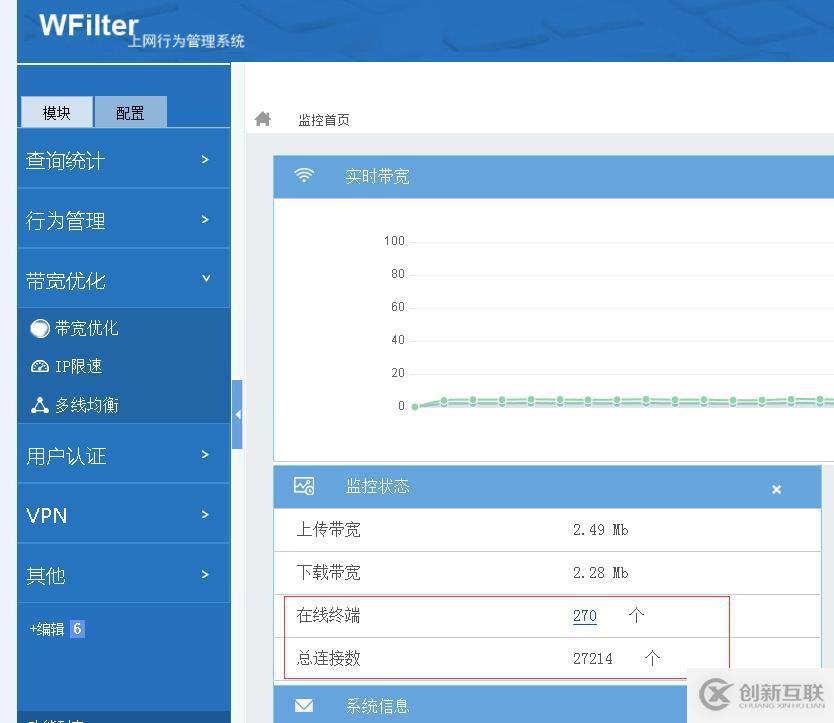Expand the 行为管理 menu section
This screenshot has height=723, width=834.
point(122,221)
